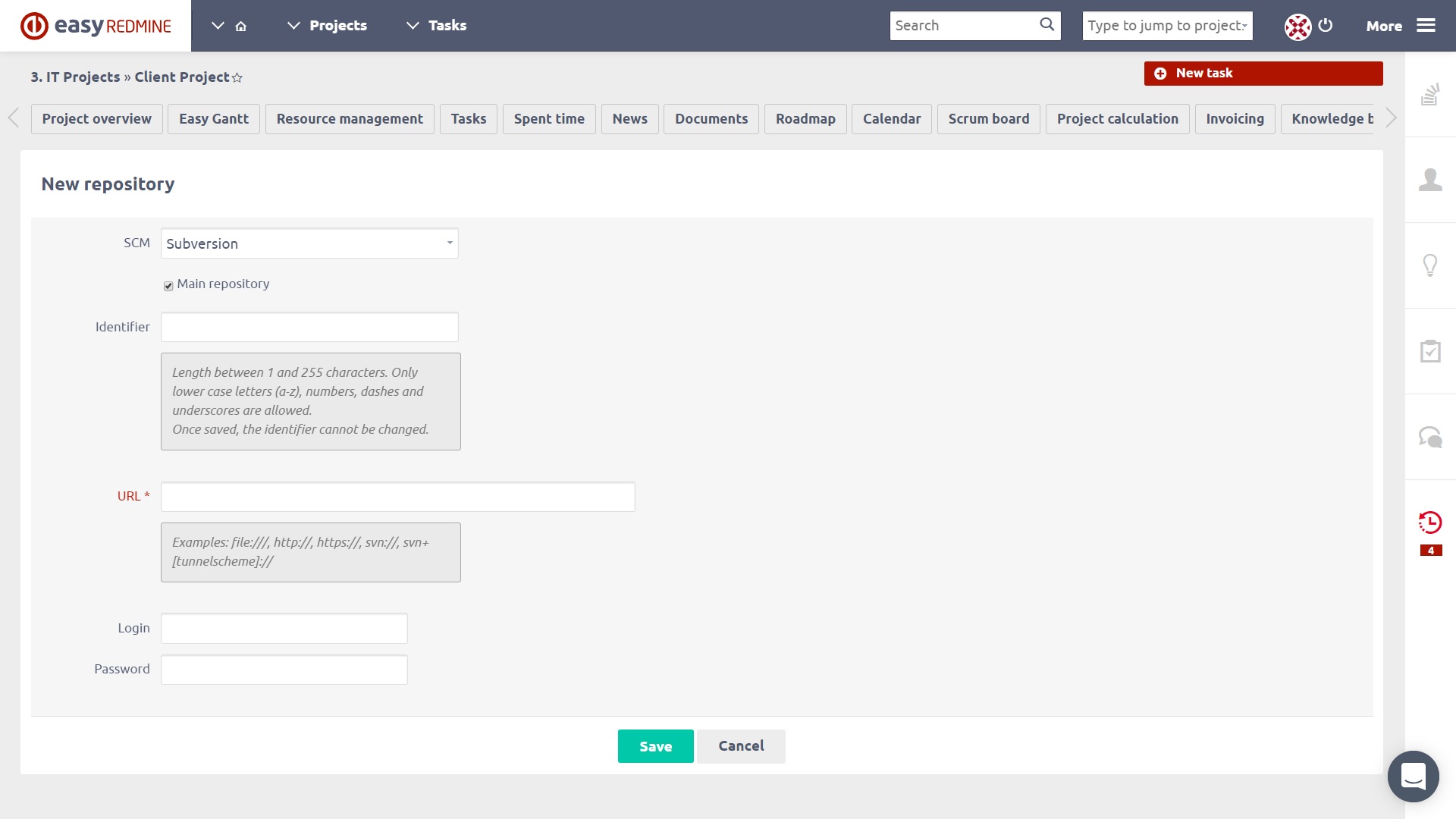The height and width of the screenshot is (819, 1456).
Task: Open the tips lightbulb sidebar panel
Action: [x=1431, y=265]
